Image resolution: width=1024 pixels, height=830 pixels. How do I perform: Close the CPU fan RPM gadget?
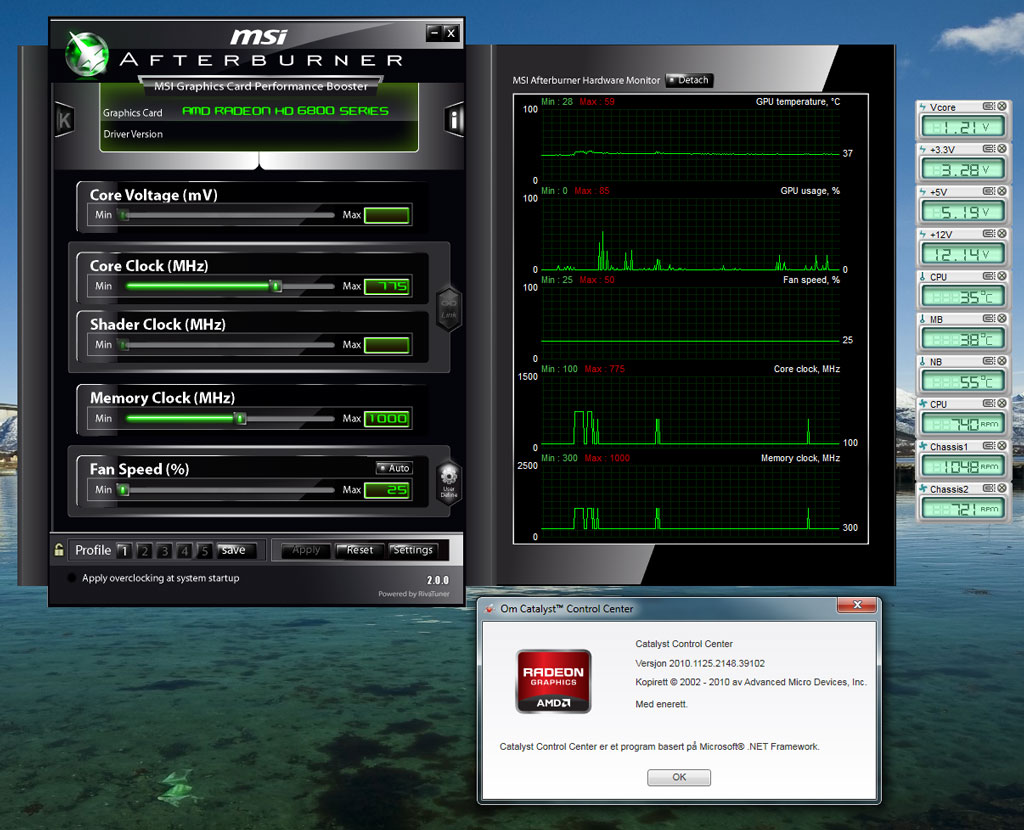pos(1002,404)
